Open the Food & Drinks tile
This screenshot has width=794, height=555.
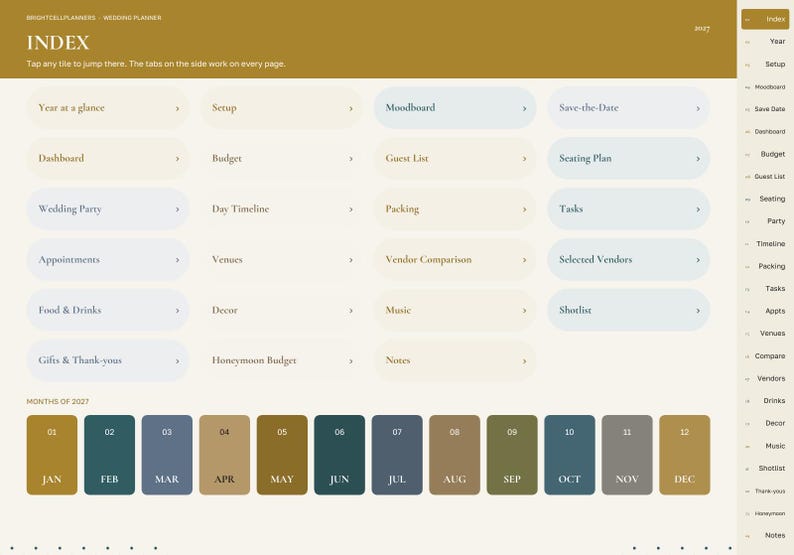coord(107,310)
